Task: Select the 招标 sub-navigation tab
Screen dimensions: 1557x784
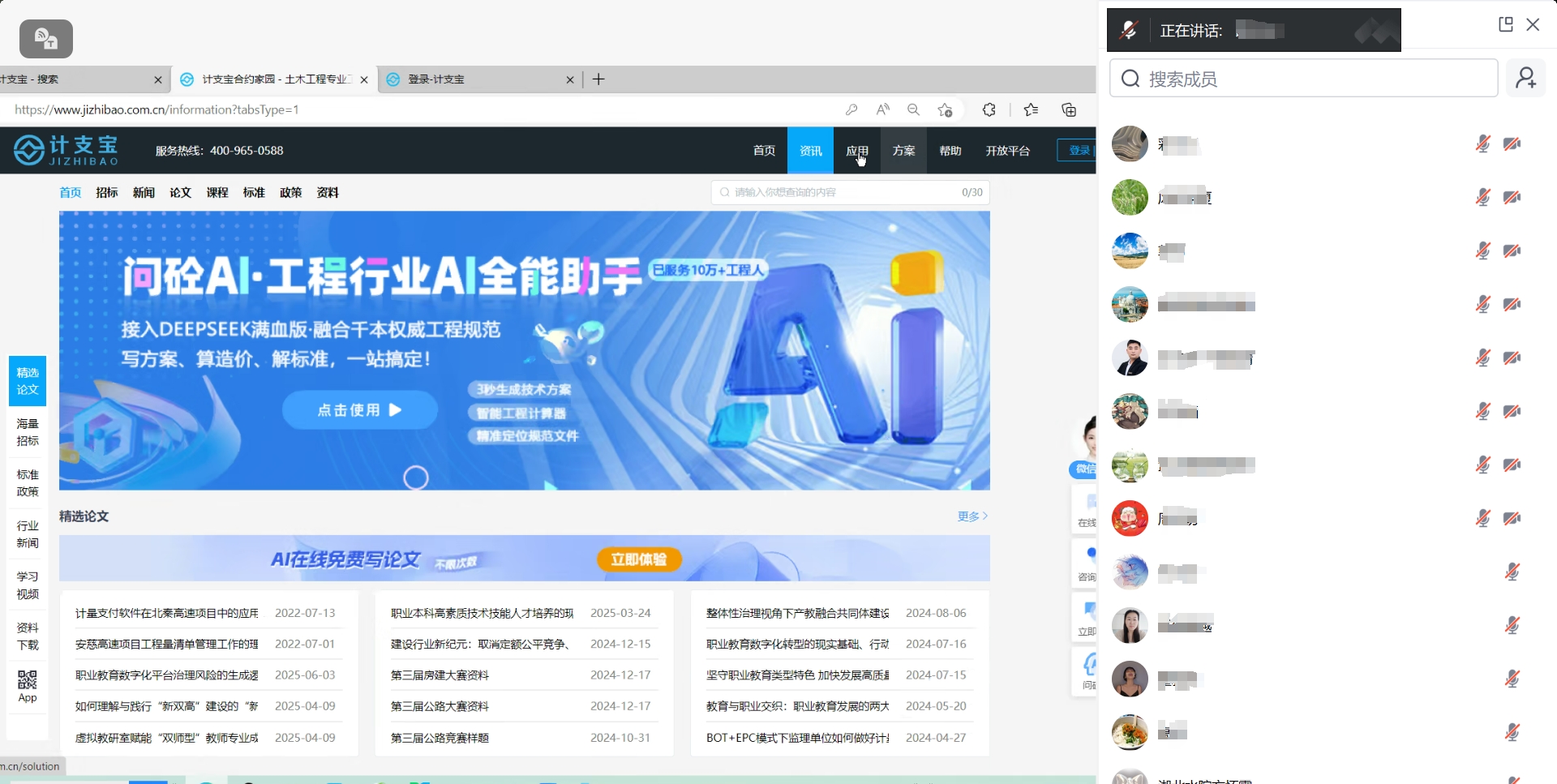Action: tap(107, 192)
